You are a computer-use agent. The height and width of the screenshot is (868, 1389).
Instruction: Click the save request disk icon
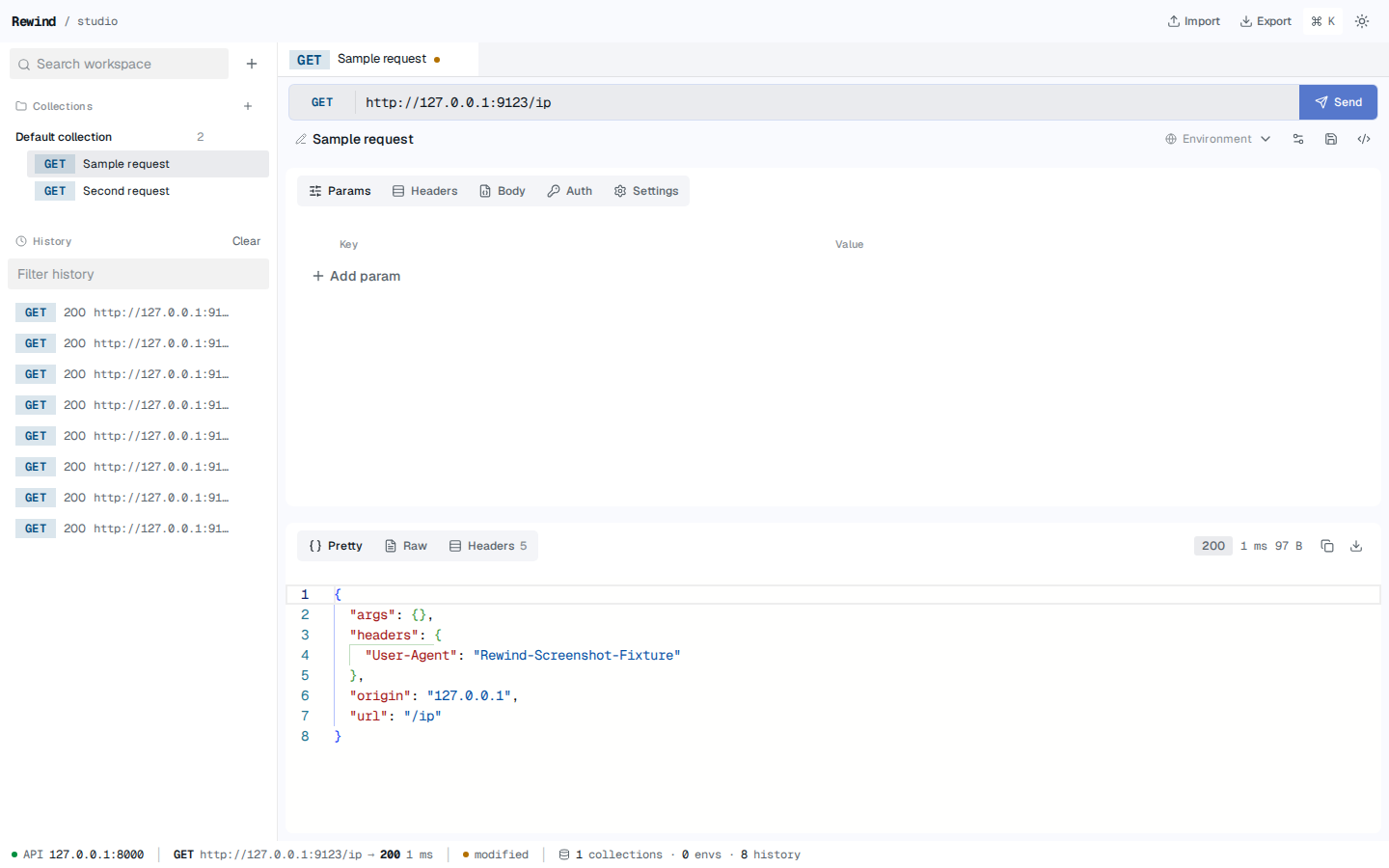[x=1331, y=139]
